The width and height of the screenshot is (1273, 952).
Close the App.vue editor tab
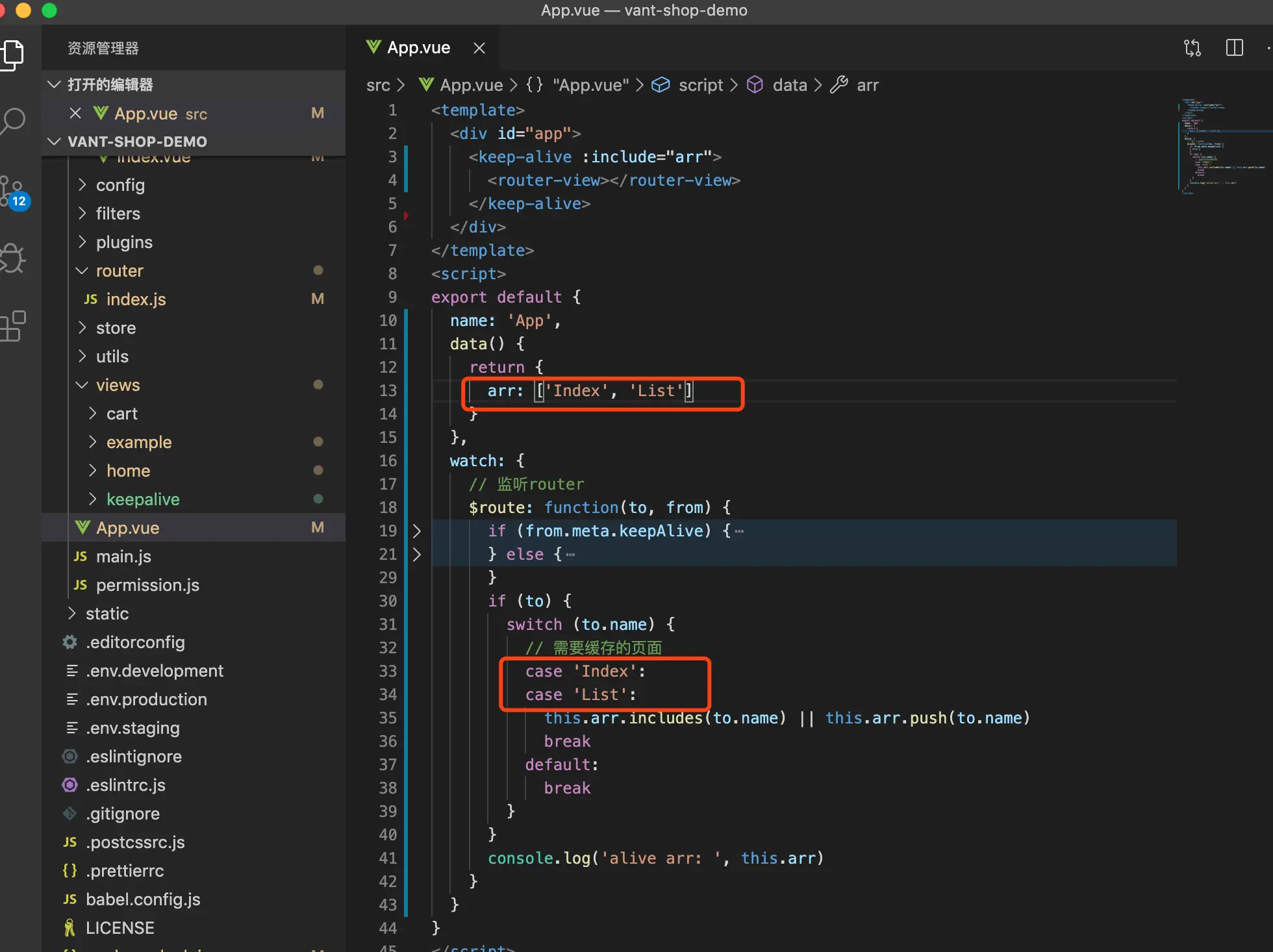pos(479,48)
